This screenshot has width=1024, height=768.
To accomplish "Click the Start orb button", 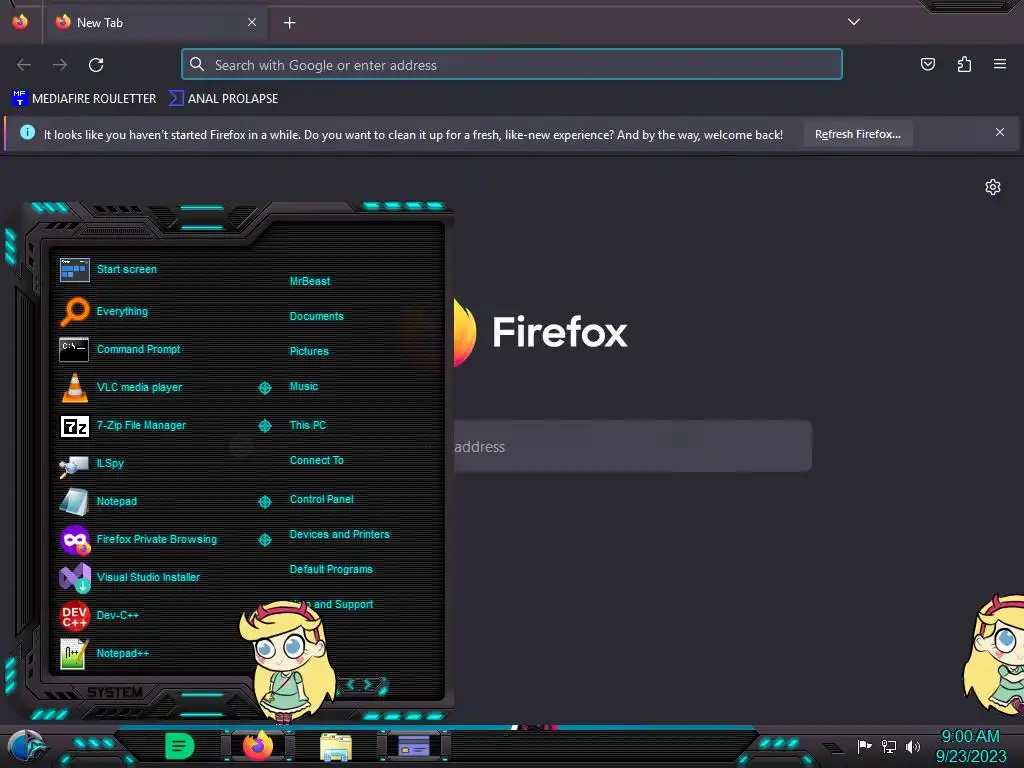I will click(x=27, y=747).
